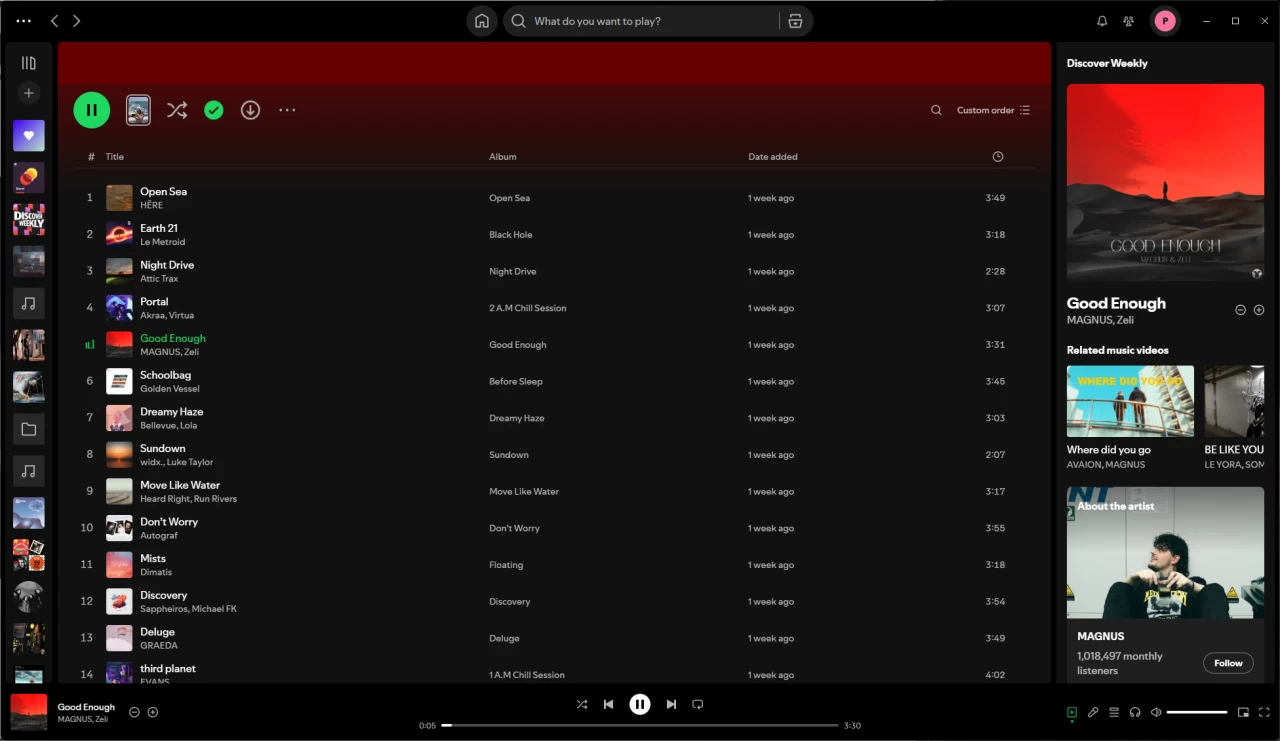Viewport: 1280px width, 741px height.
Task: Open the Golden Vessel artist link
Action: 170,389
